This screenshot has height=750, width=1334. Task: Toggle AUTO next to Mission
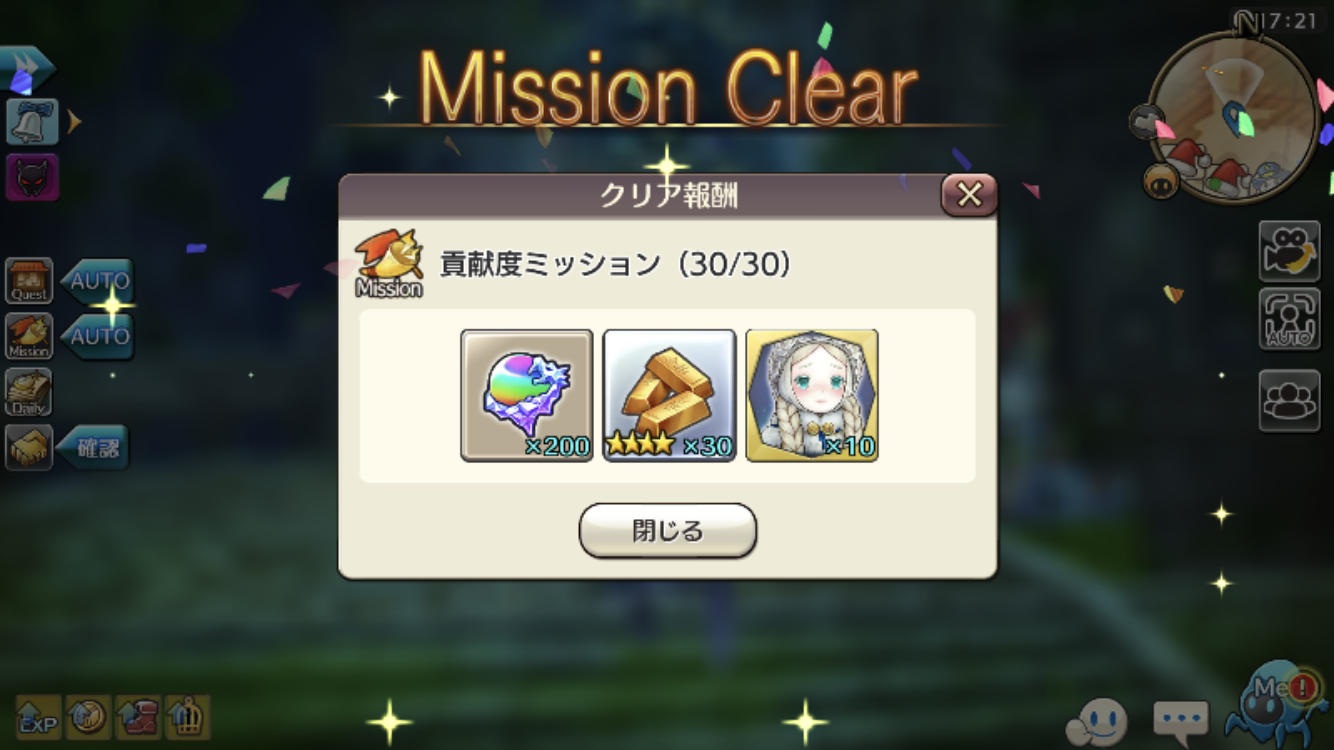(98, 336)
